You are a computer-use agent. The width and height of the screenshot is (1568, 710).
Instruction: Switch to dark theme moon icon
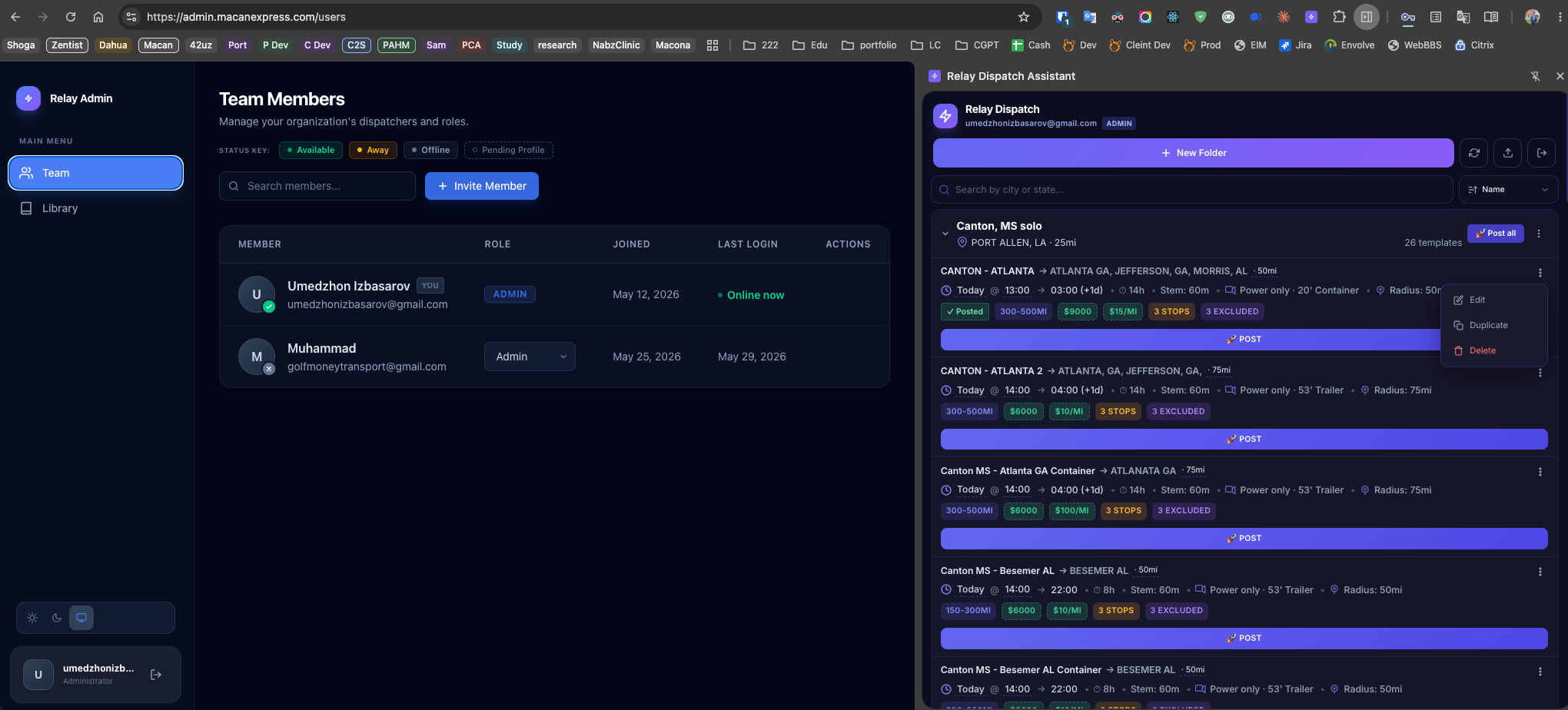57,618
